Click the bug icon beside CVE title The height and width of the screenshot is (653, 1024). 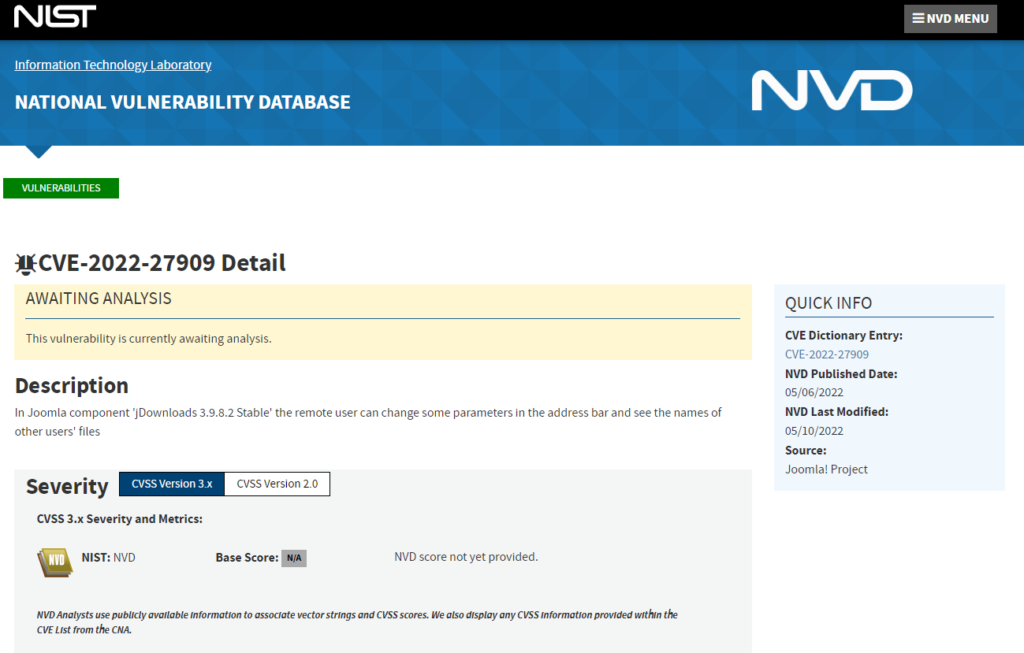point(26,264)
